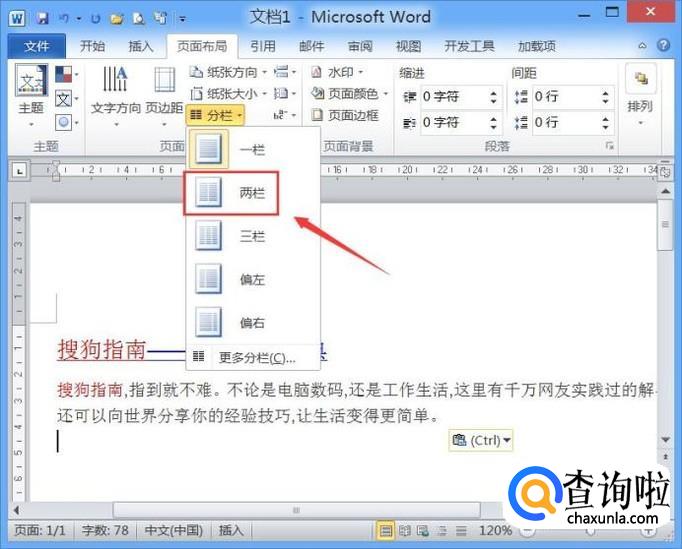This screenshot has width=682, height=549.
Task: Click the Print Preview icon in quick access toolbar
Action: click(x=138, y=18)
